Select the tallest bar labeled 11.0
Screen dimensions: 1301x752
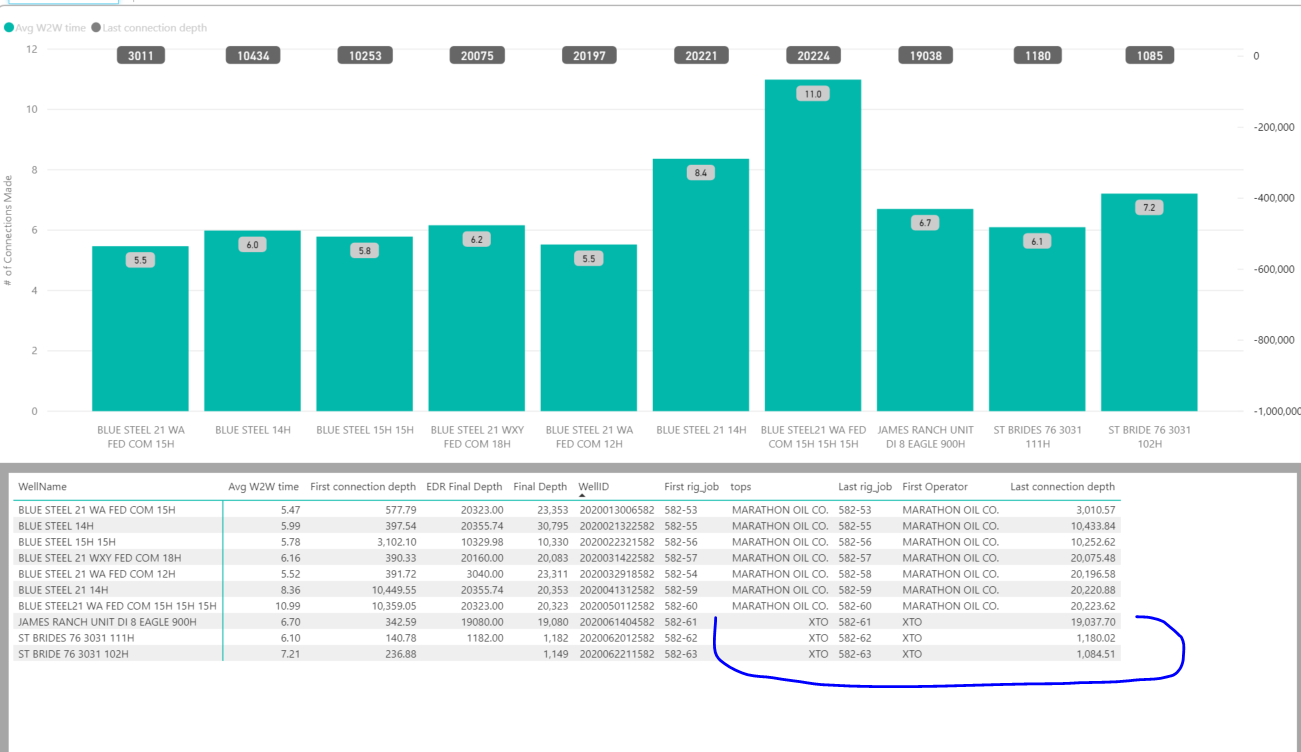pos(813,245)
